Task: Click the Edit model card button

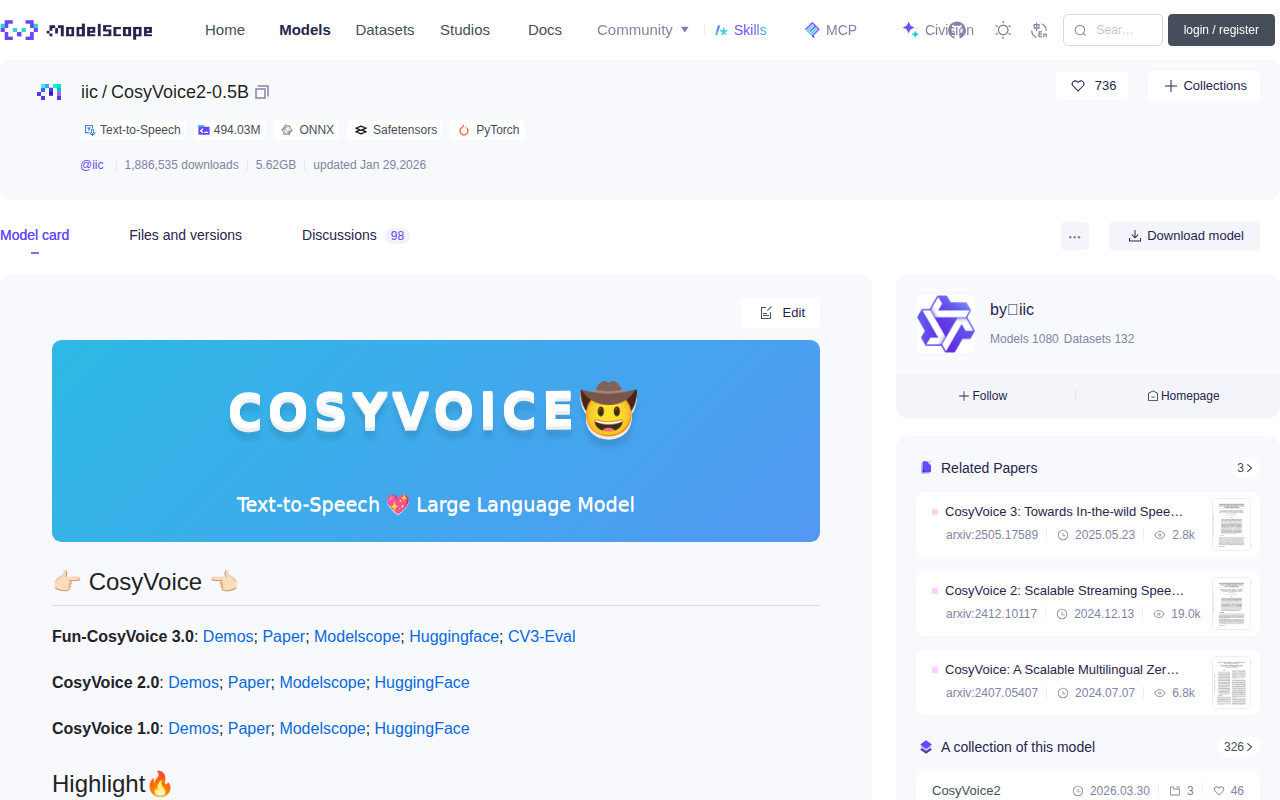Action: point(781,313)
